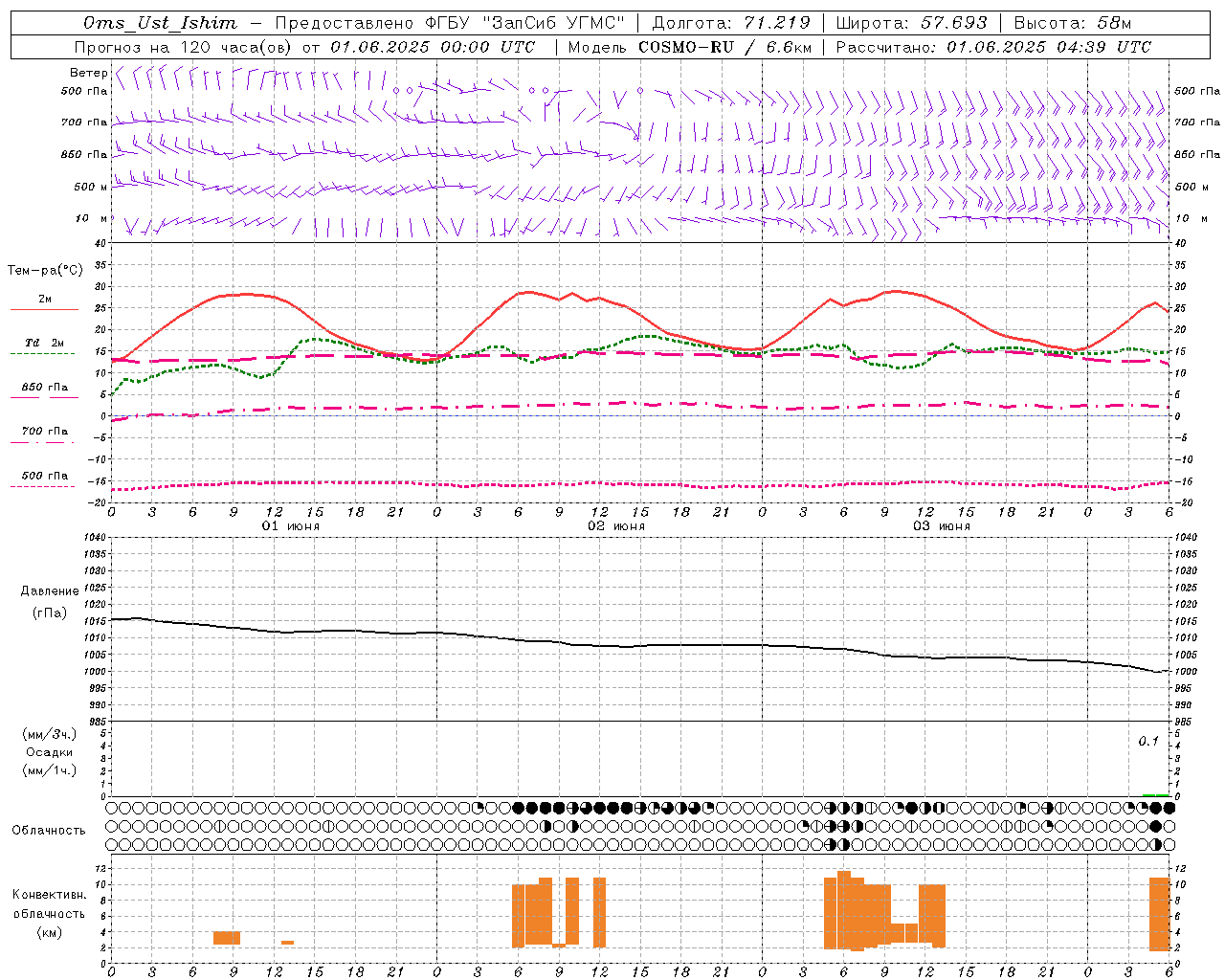Click the Облачность cloud cover label

click(49, 831)
